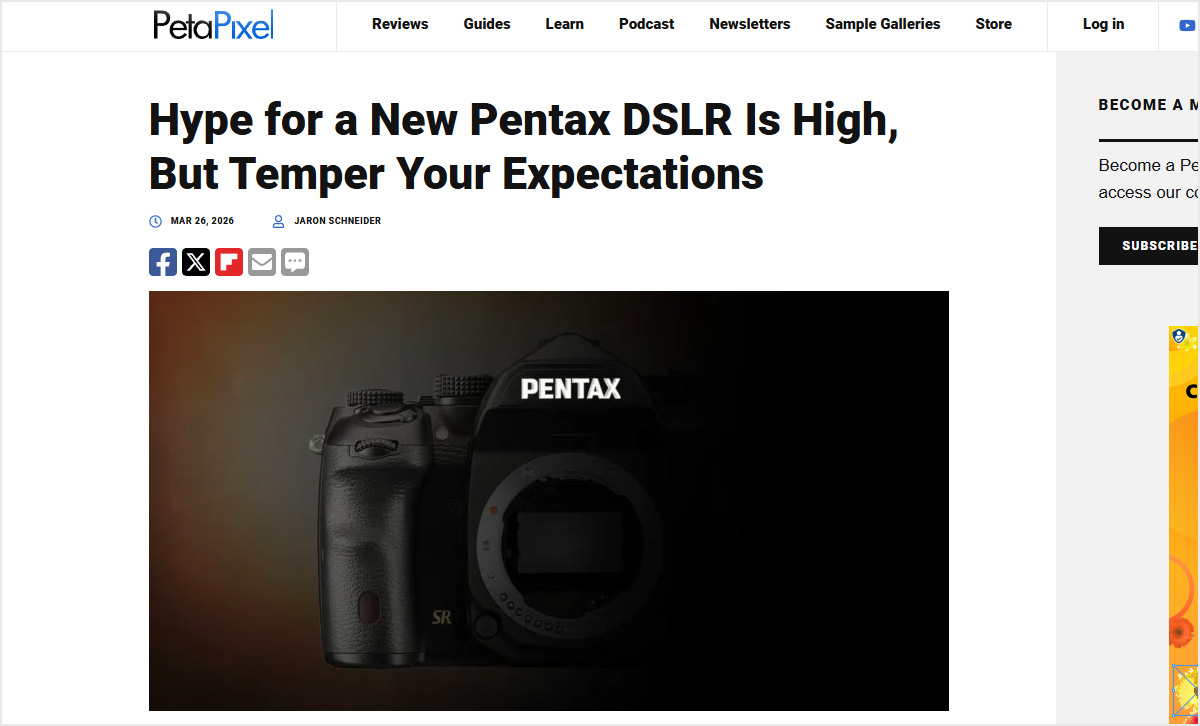Image resolution: width=1200 pixels, height=726 pixels.
Task: Open Newsletters page
Action: (x=750, y=24)
